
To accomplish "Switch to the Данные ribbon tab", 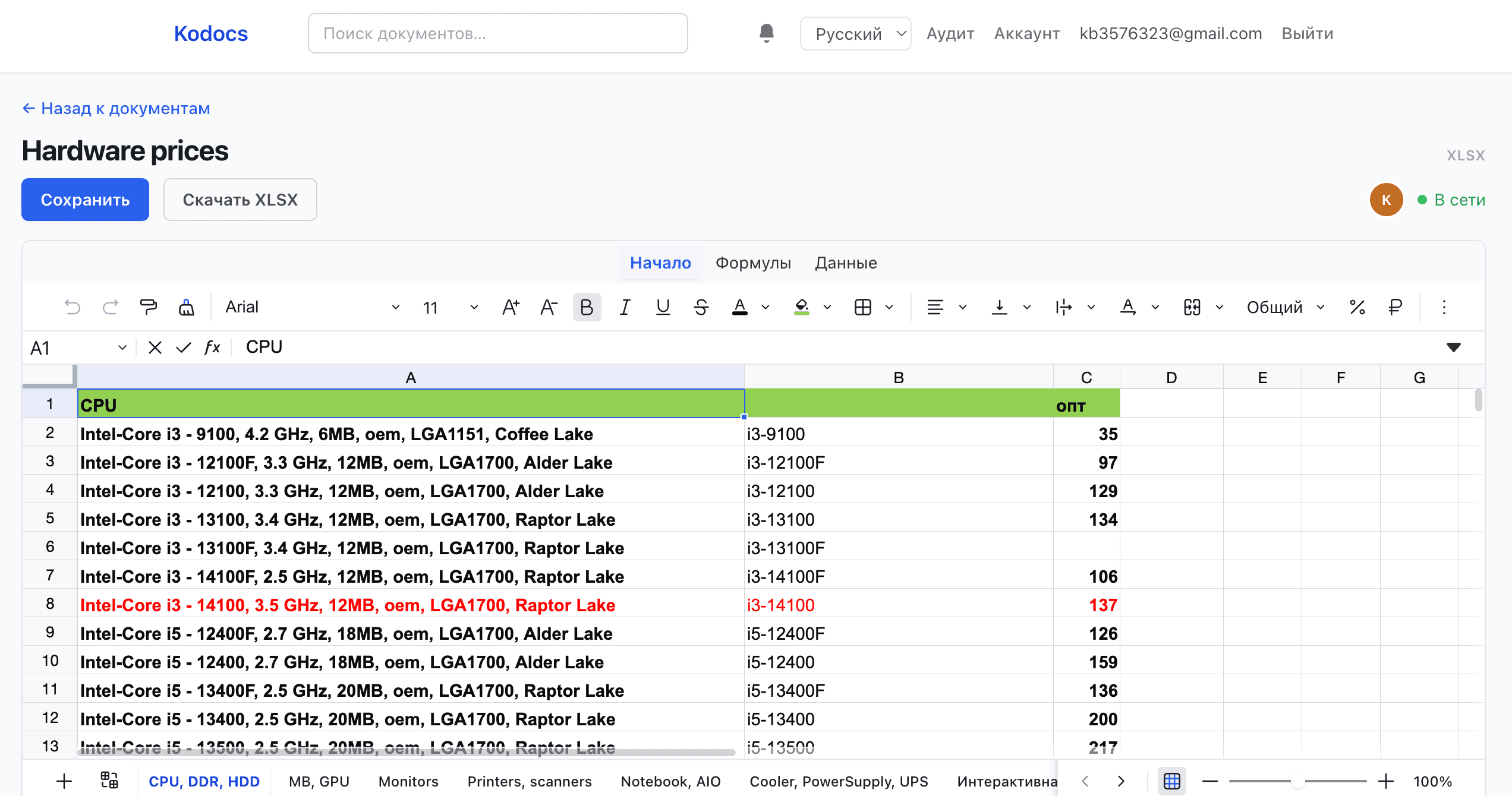I will tap(846, 263).
